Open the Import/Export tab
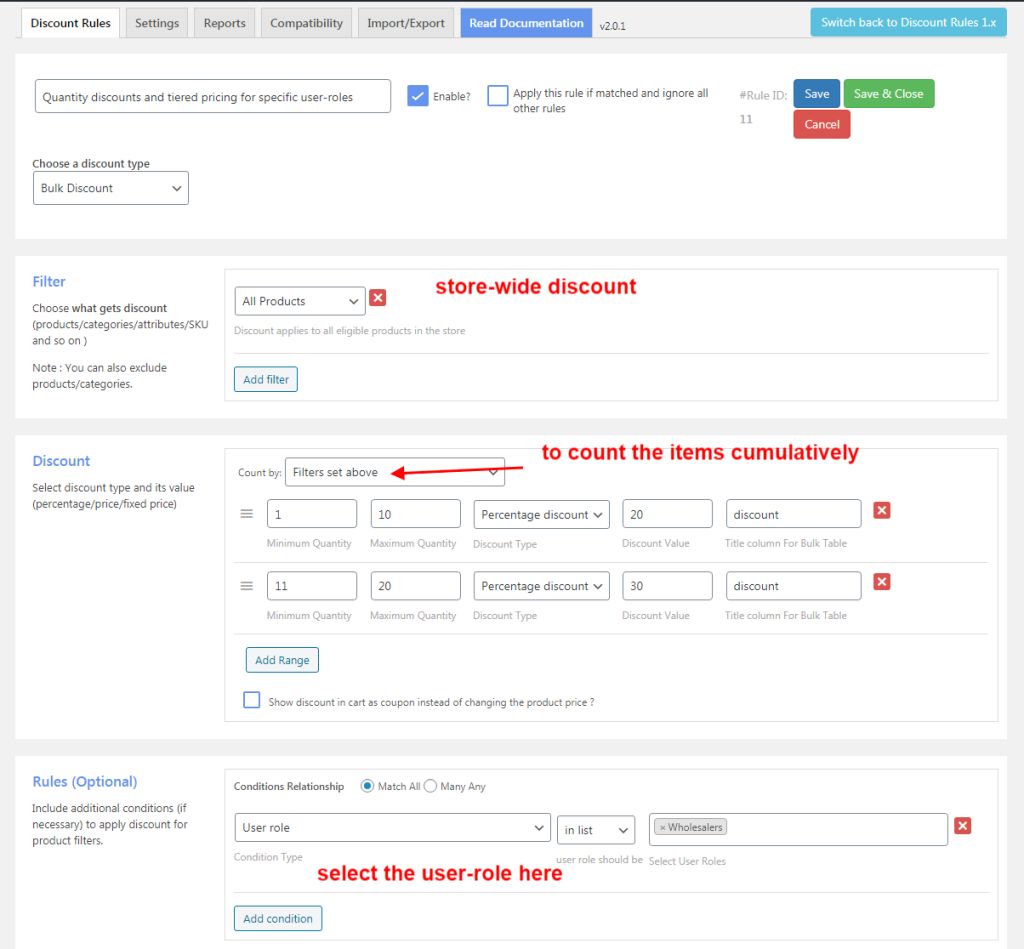1024x949 pixels. 405,22
